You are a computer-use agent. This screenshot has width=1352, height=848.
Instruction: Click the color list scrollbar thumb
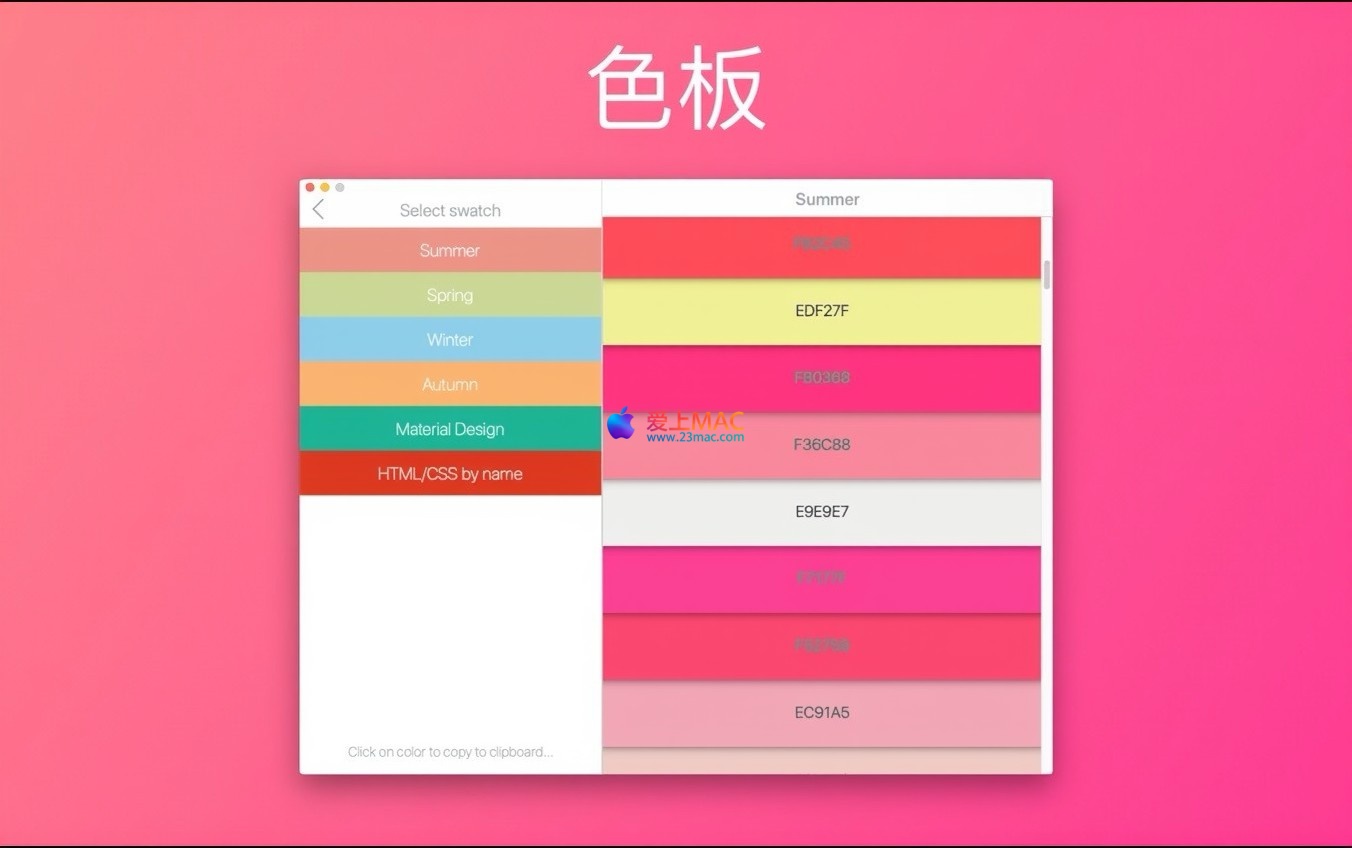coord(1047,275)
